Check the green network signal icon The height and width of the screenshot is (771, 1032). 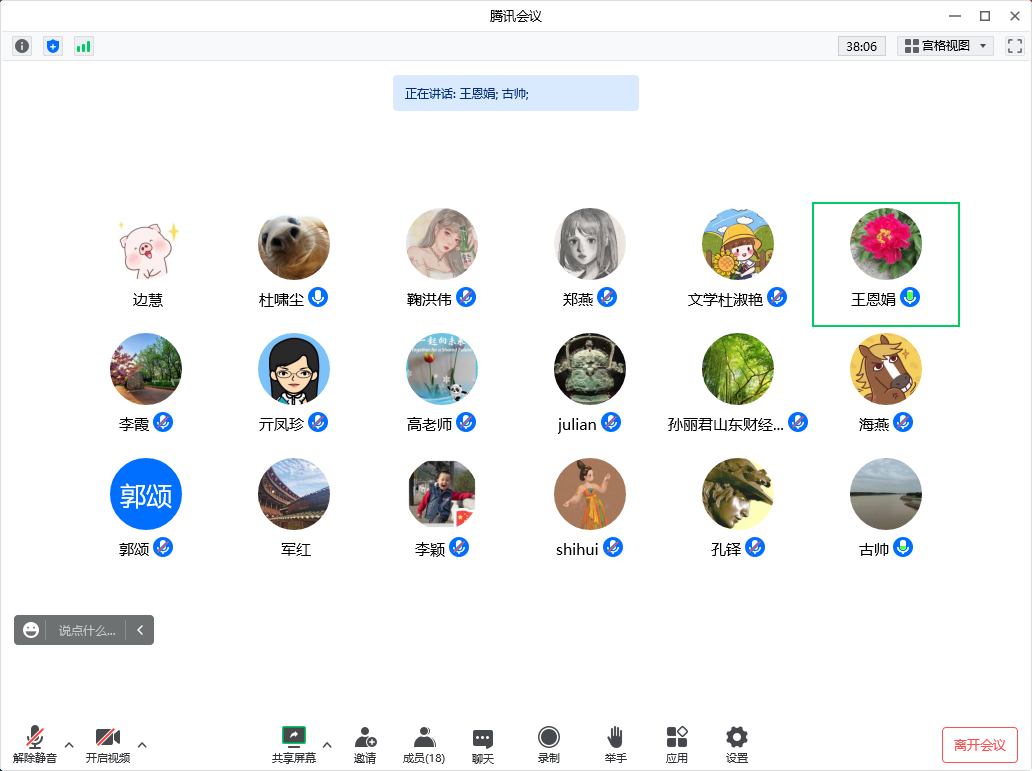(x=84, y=46)
